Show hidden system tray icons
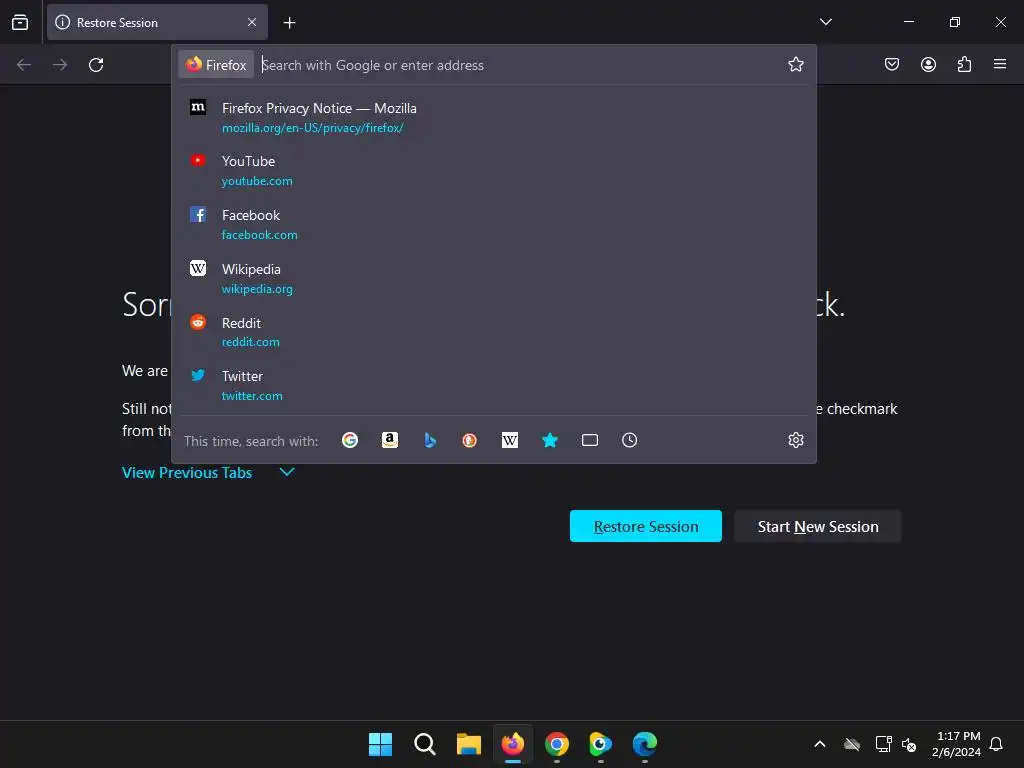1024x768 pixels. (x=820, y=744)
